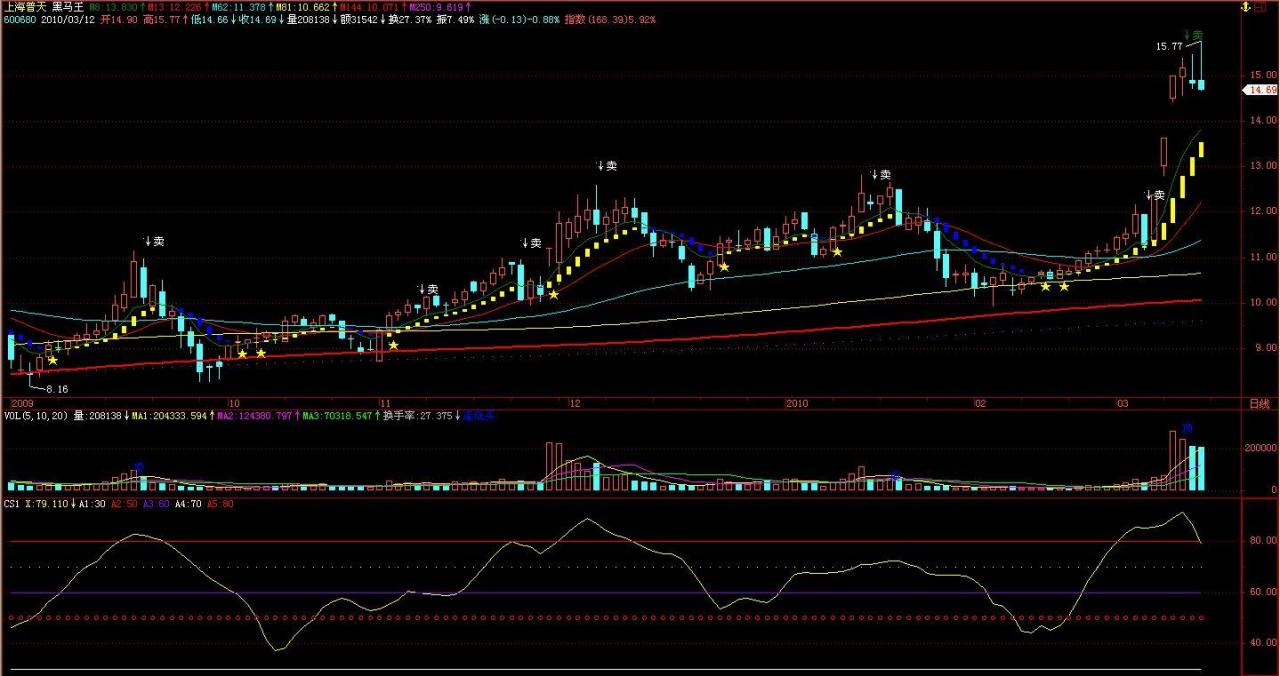Click the 40.00 label on the CS1 axis
The width and height of the screenshot is (1280, 676).
pyautogui.click(x=1264, y=644)
